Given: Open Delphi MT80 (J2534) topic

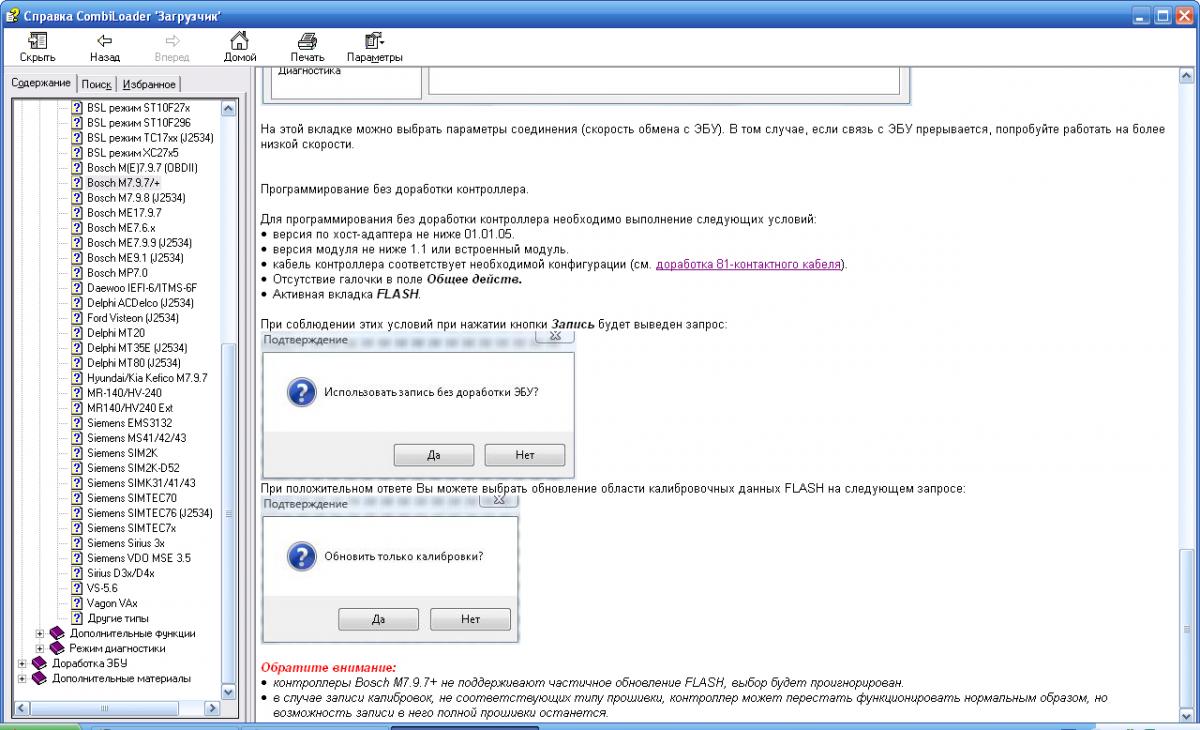Looking at the screenshot, I should pos(134,362).
